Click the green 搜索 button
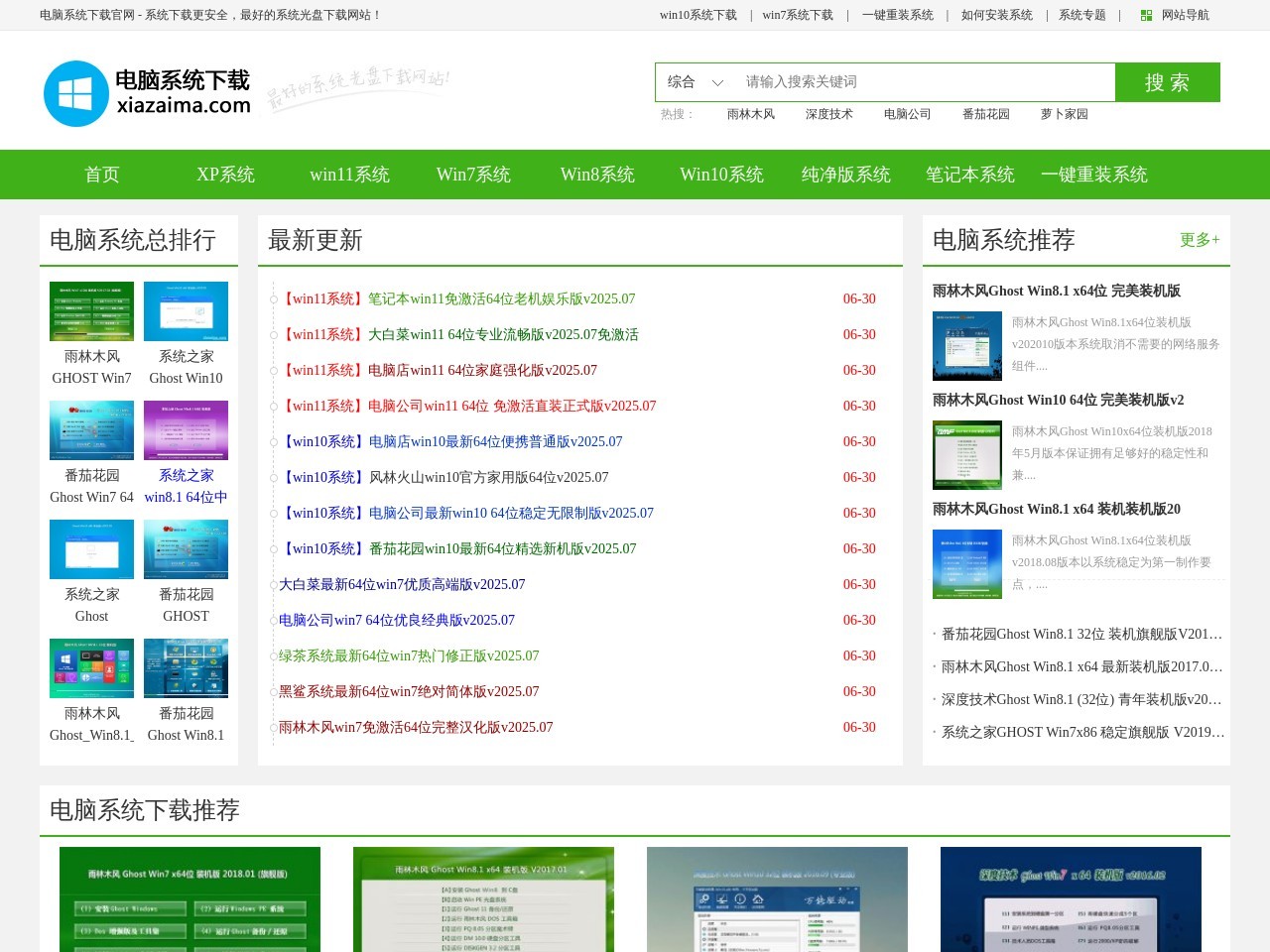1270x952 pixels. click(1168, 82)
